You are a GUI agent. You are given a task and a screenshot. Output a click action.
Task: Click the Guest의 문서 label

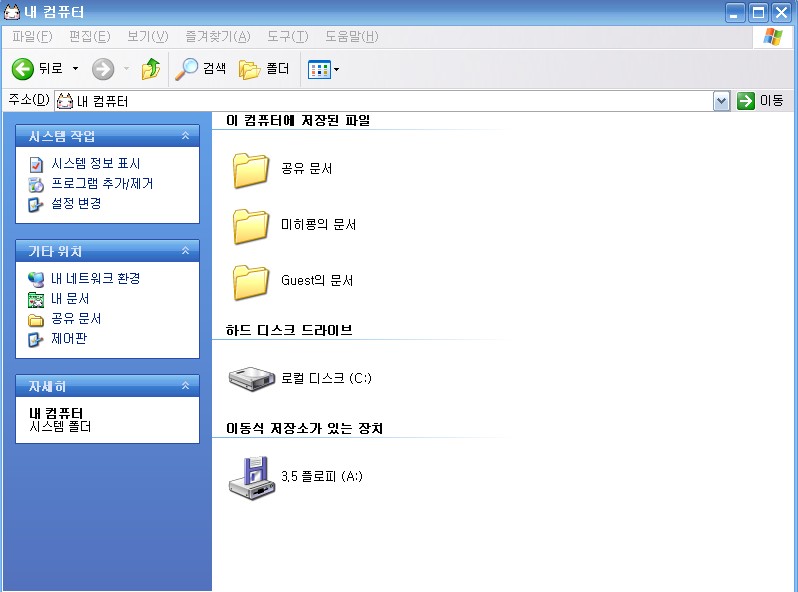pyautogui.click(x=317, y=280)
